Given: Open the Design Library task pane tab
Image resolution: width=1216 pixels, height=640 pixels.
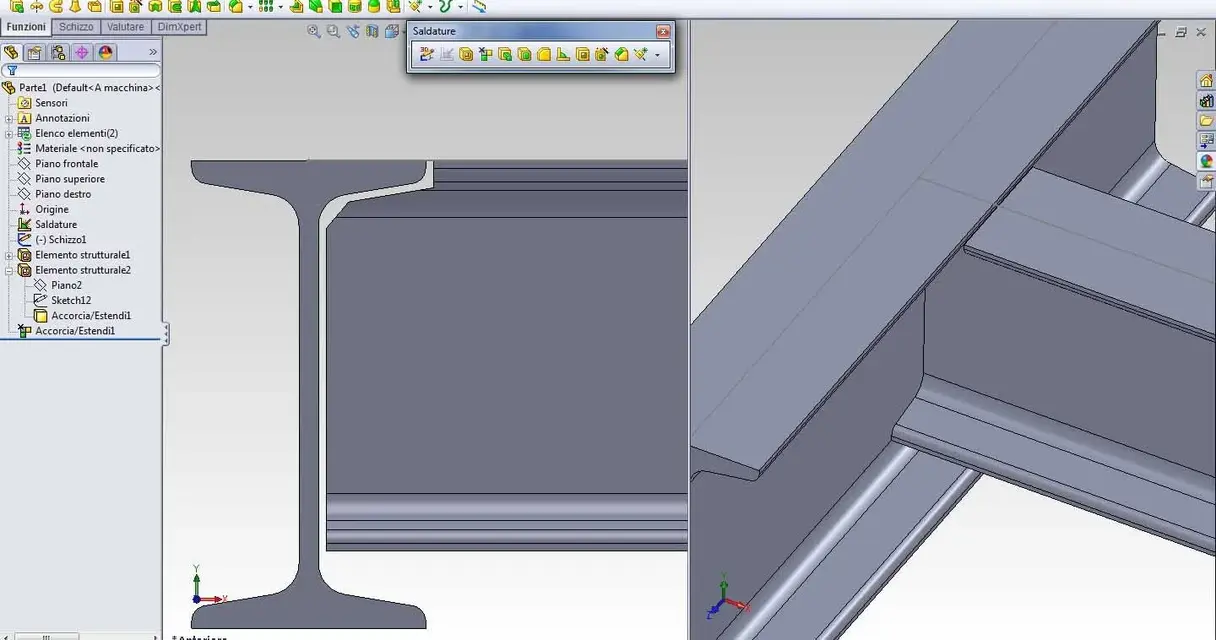Looking at the screenshot, I should tap(1206, 101).
